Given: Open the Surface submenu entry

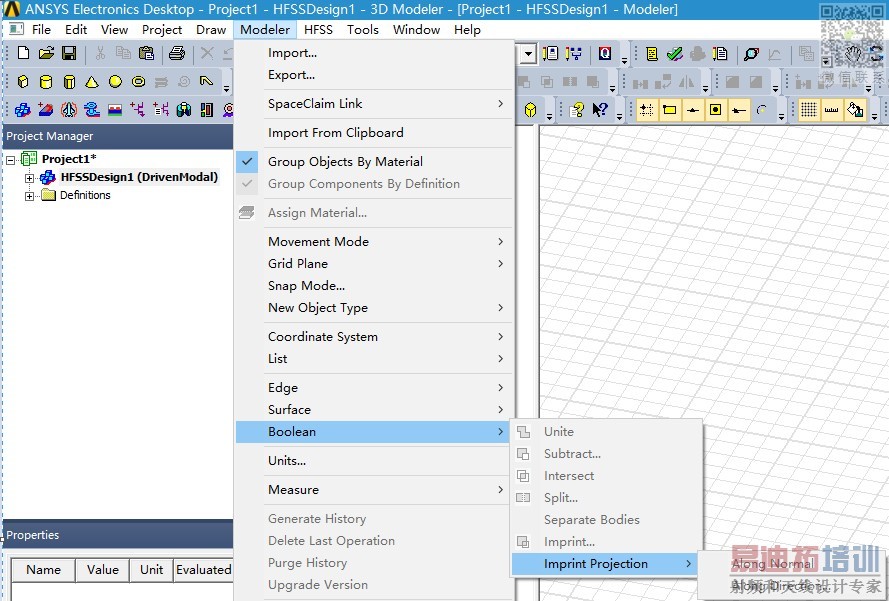Looking at the screenshot, I should point(374,410).
